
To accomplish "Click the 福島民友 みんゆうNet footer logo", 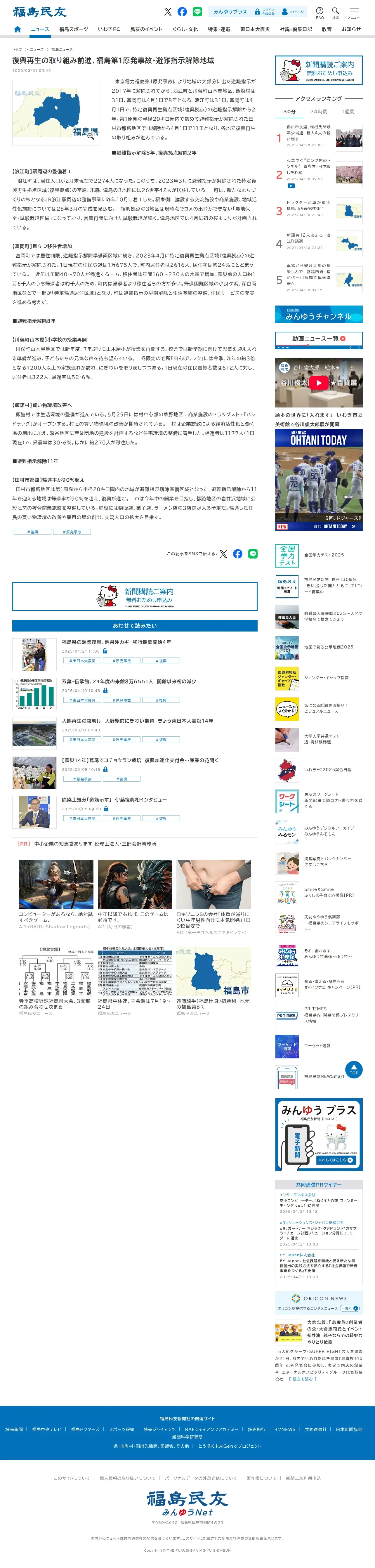I will 187,1503.
